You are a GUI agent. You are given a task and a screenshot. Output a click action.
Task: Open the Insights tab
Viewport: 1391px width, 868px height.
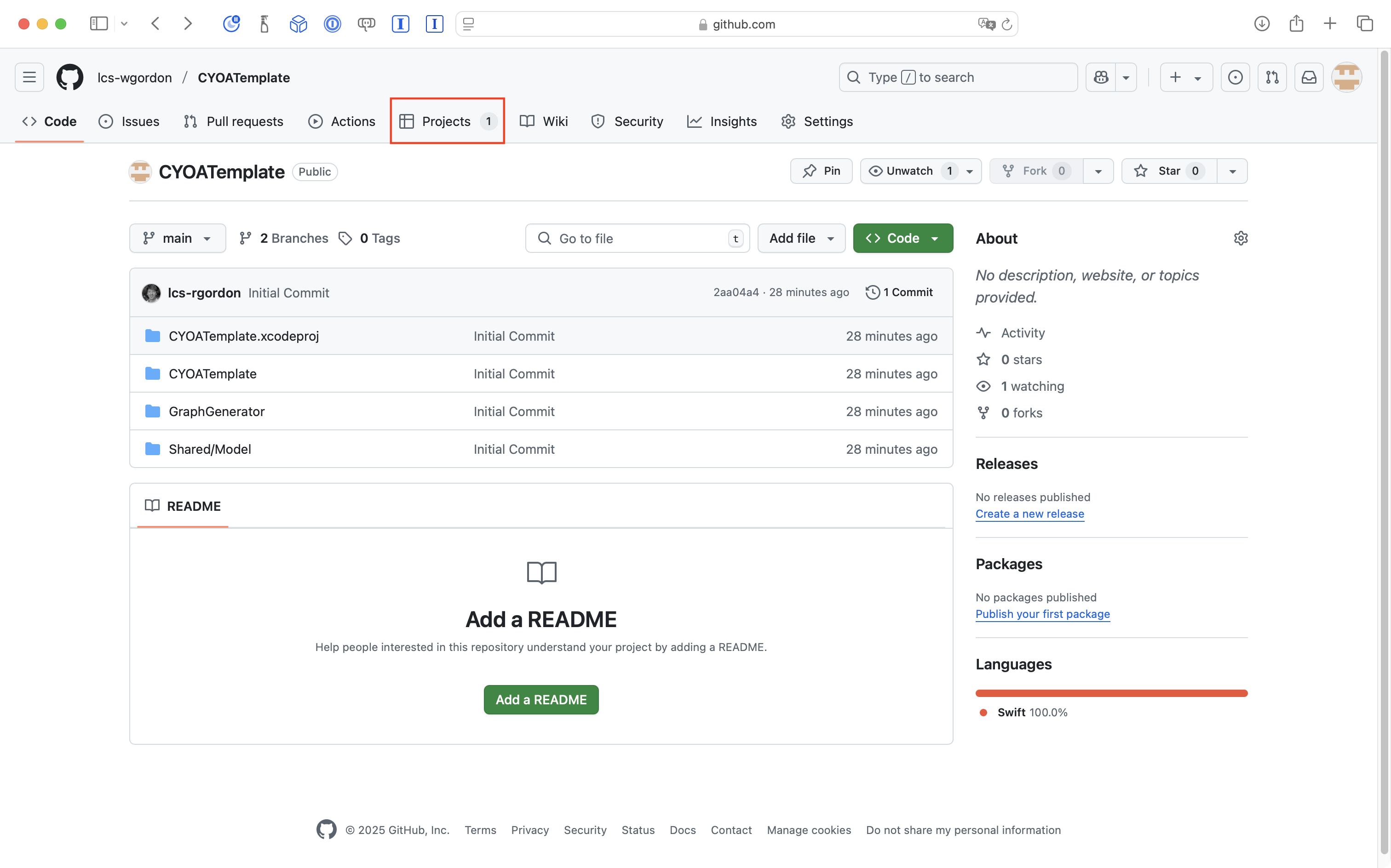tap(722, 121)
